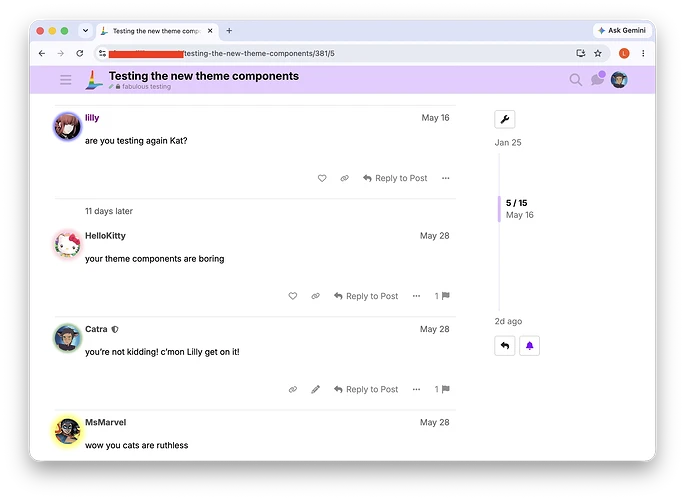Close the Testing the new theme tab
Image resolution: width=684 pixels, height=500 pixels.
coord(210,31)
